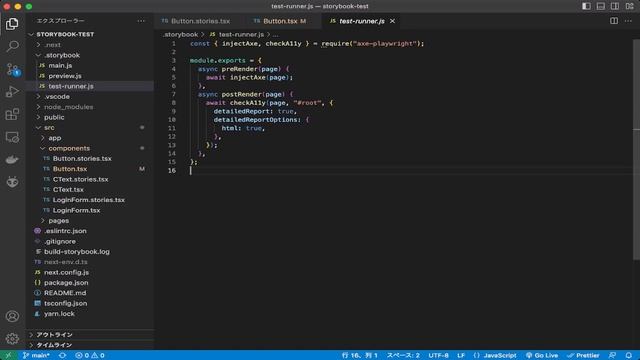Open LoginForm.tsx file

pos(90,210)
